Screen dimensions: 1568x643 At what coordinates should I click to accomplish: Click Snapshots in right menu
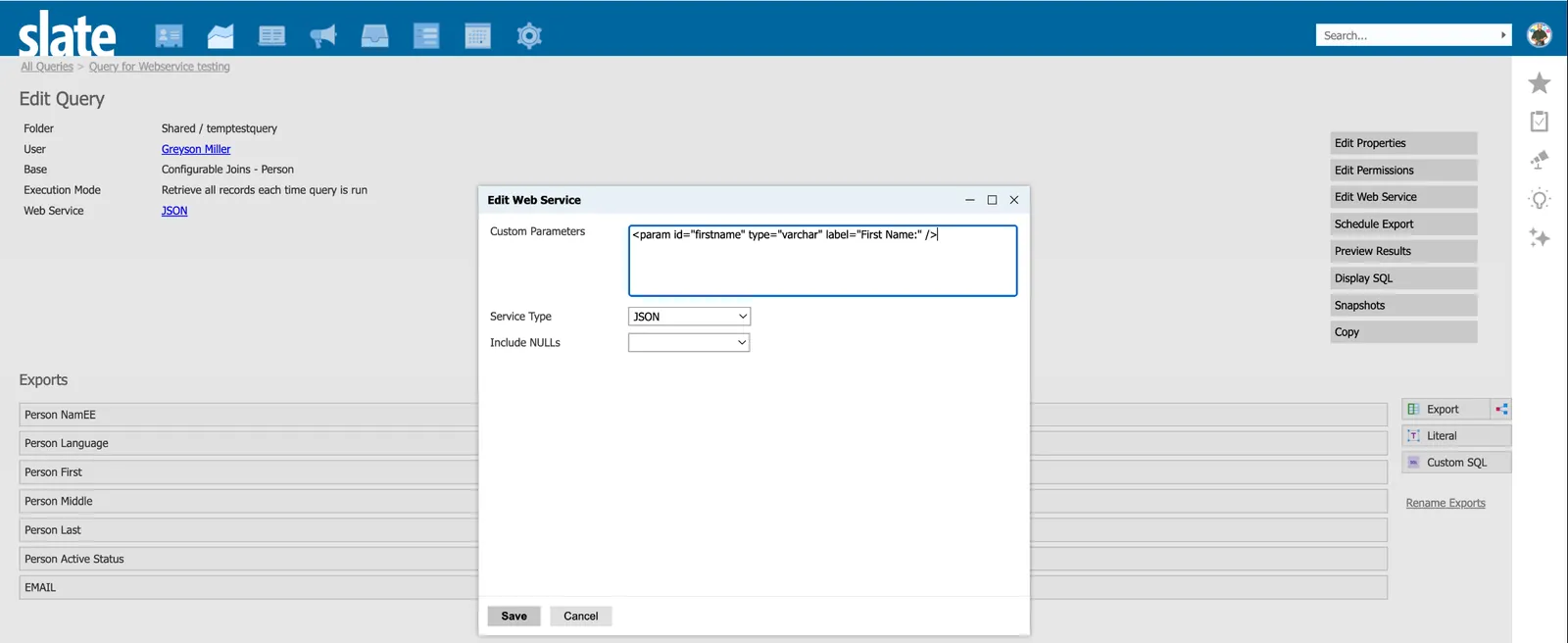[1403, 305]
